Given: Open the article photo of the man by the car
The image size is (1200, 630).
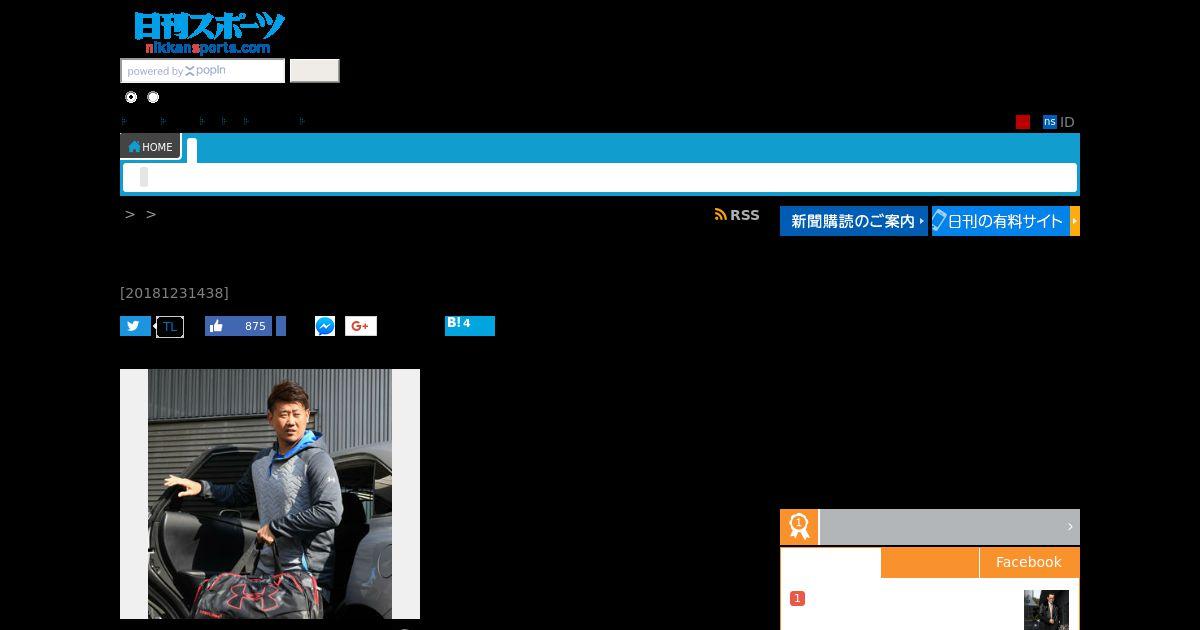Looking at the screenshot, I should pyautogui.click(x=270, y=494).
